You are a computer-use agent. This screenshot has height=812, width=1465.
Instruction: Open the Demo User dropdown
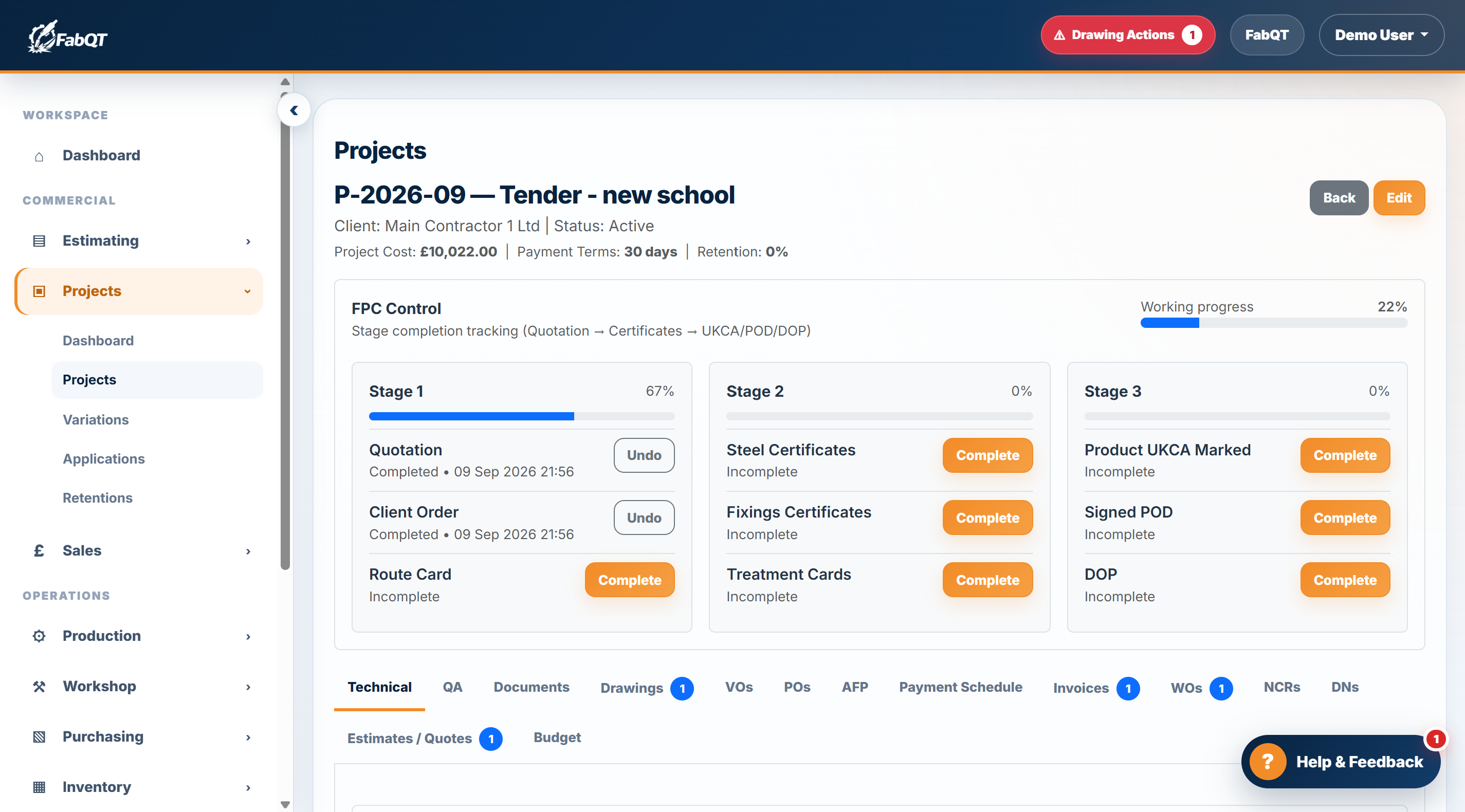click(x=1381, y=35)
